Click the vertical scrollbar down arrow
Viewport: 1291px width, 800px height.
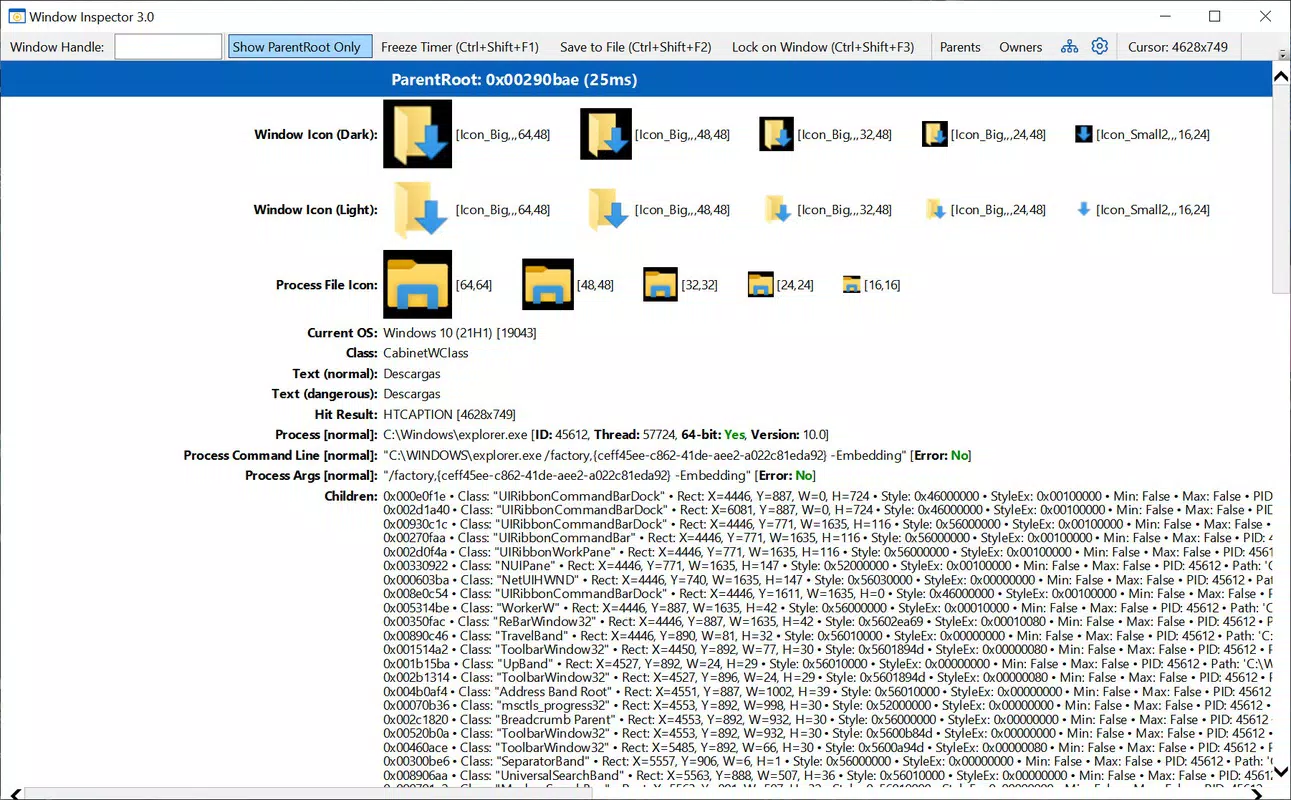(x=1281, y=772)
